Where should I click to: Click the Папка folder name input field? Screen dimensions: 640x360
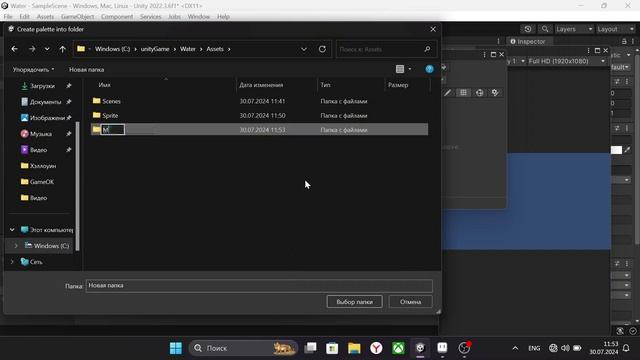(x=259, y=286)
